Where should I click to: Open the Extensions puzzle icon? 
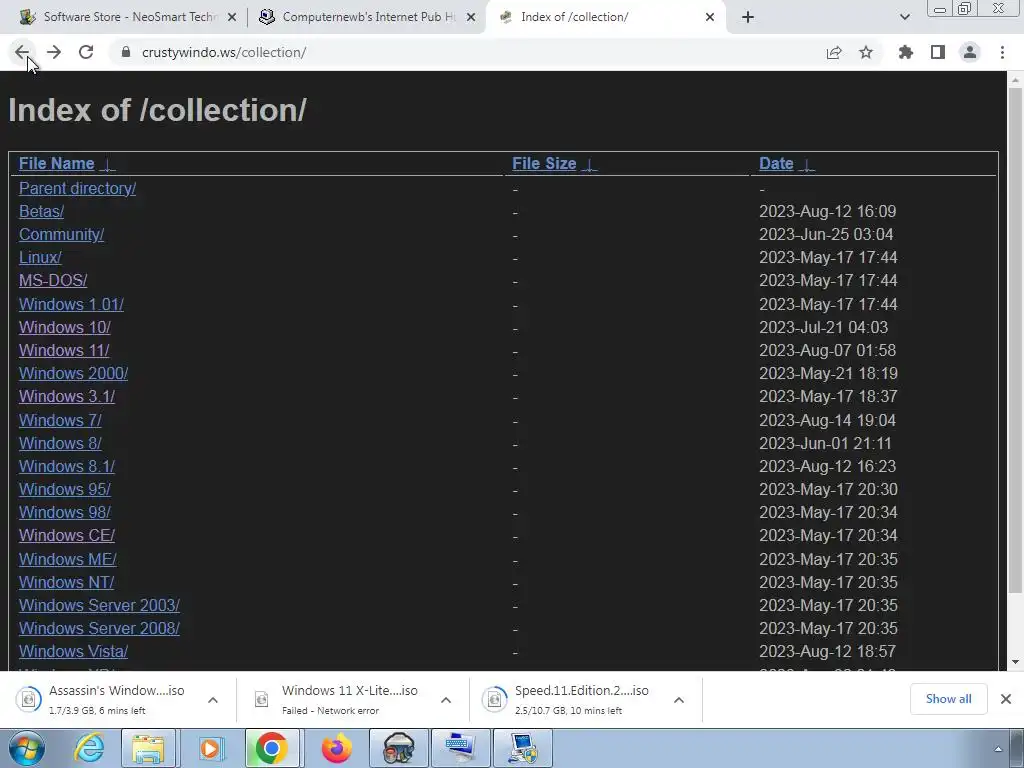point(906,52)
